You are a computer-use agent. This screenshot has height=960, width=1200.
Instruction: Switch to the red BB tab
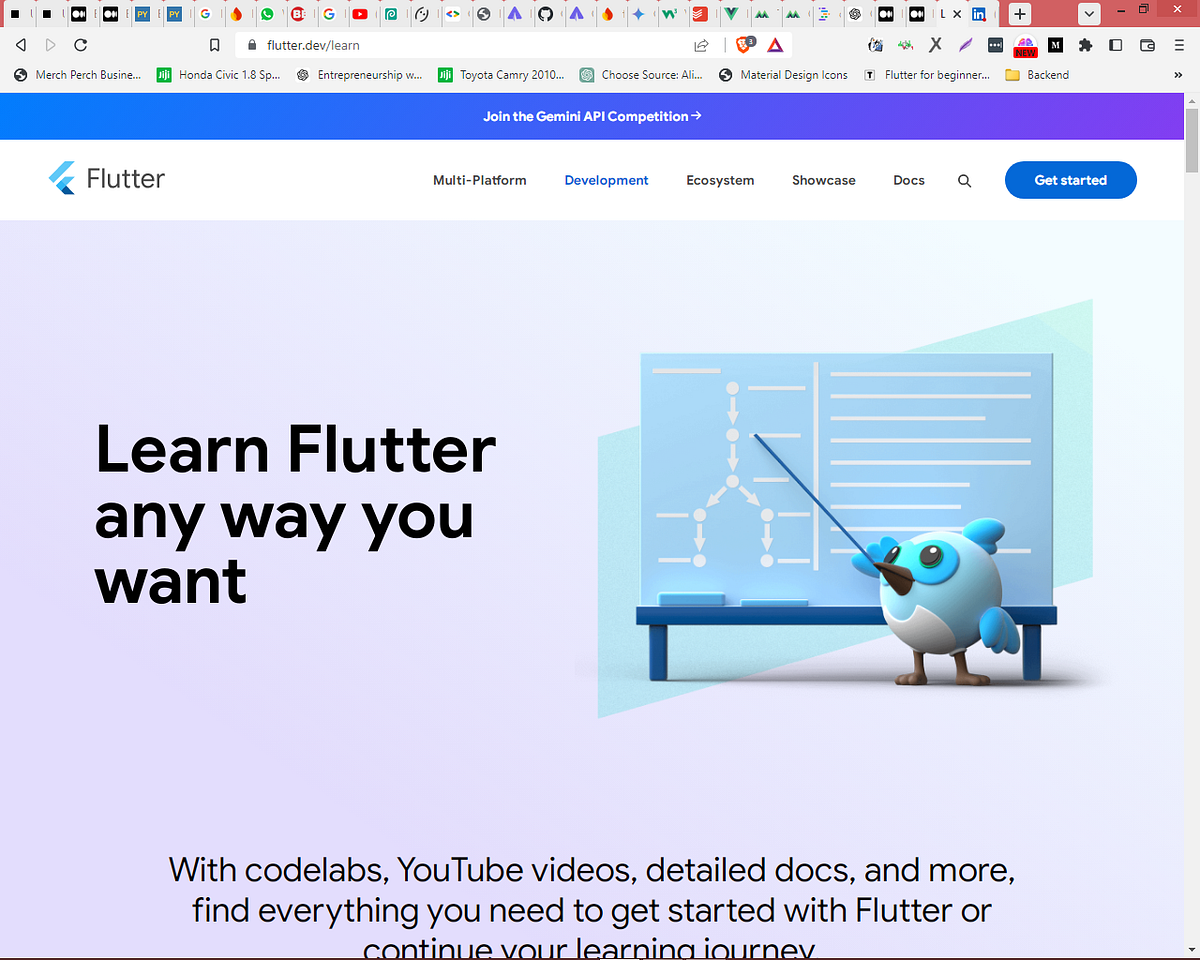point(298,14)
